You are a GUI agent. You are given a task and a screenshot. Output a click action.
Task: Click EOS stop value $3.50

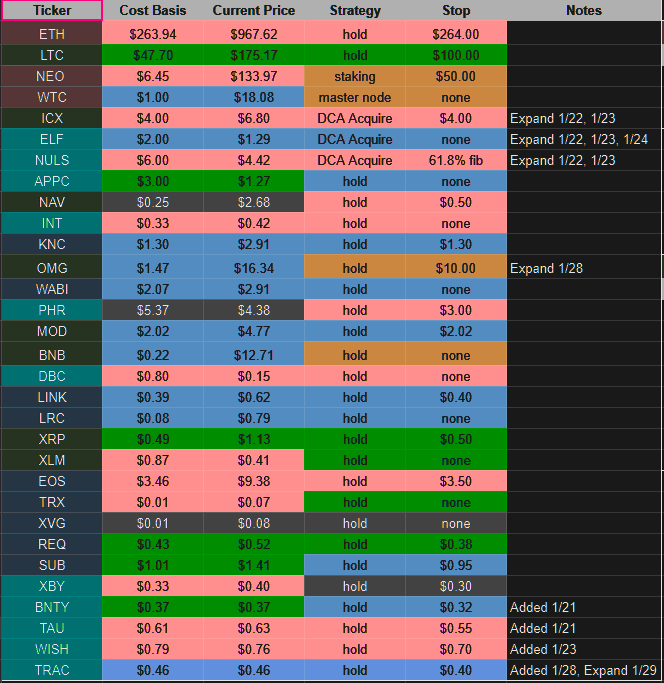456,481
